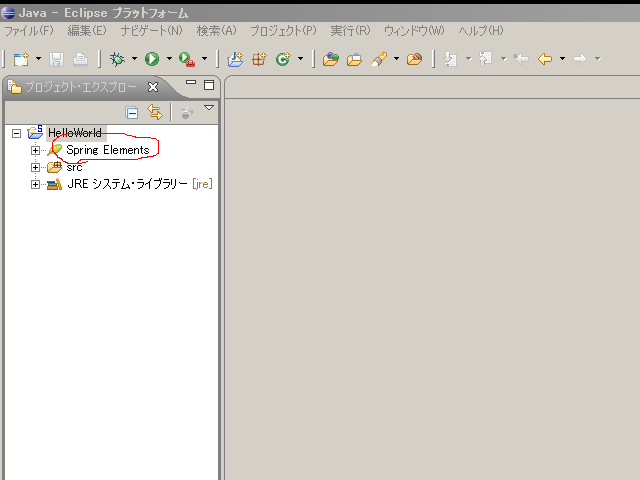Maximize the Project Explorer view

209,85
